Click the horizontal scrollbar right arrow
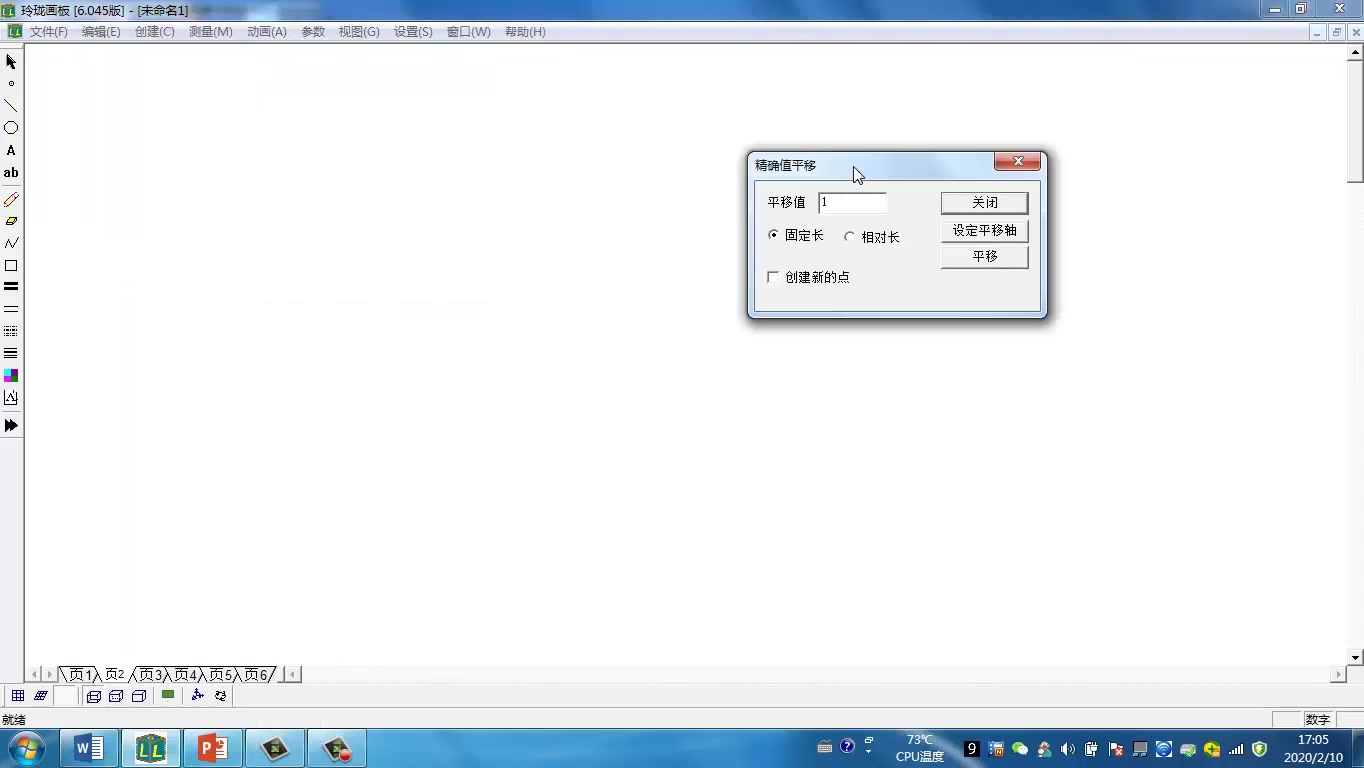Screen dimensions: 1364x768 (1339, 675)
